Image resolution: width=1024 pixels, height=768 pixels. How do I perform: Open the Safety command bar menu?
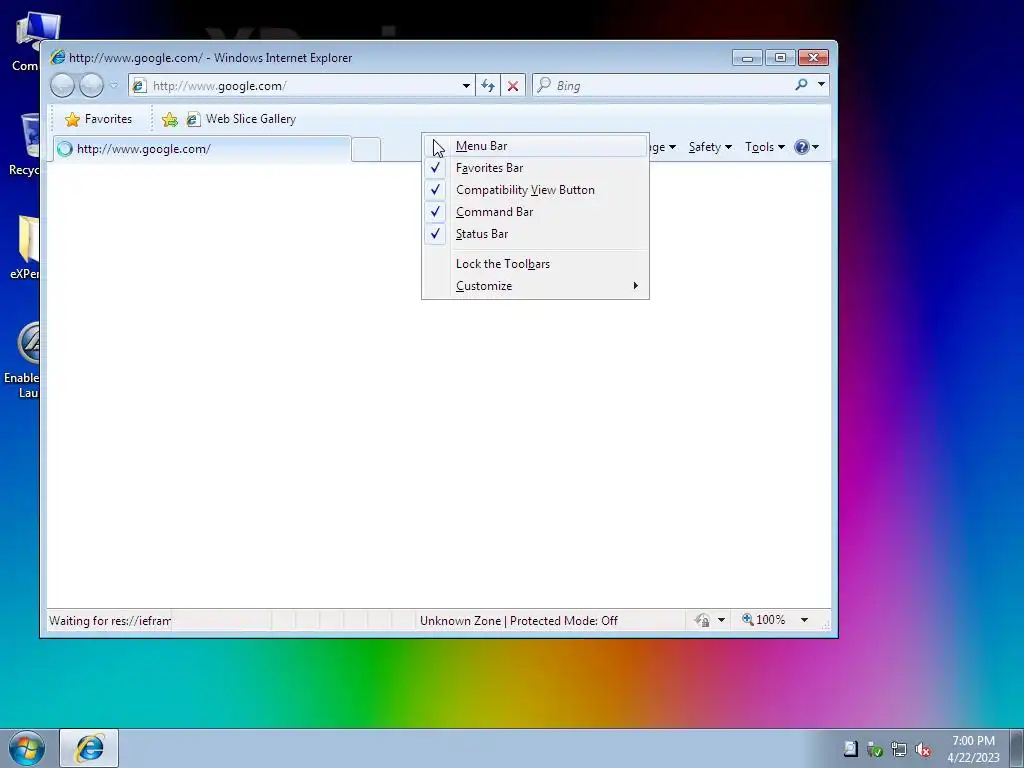710,147
